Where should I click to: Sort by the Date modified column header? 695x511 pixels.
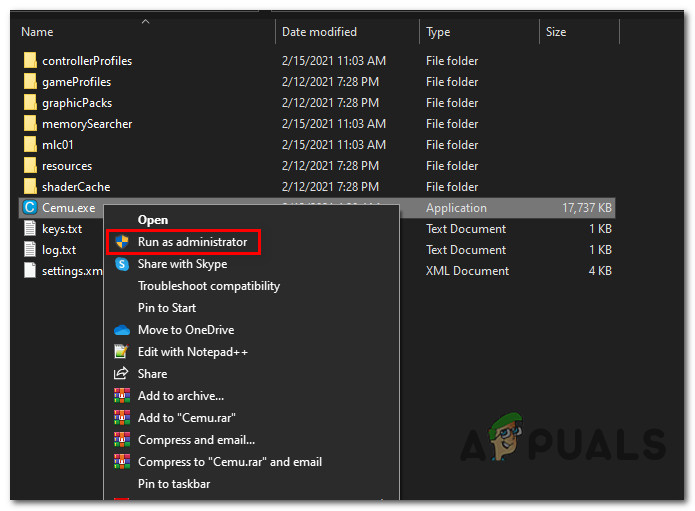pyautogui.click(x=319, y=32)
